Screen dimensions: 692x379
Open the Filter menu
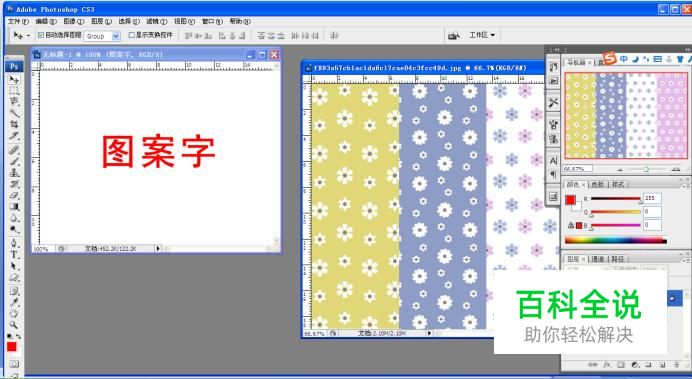click(x=157, y=21)
